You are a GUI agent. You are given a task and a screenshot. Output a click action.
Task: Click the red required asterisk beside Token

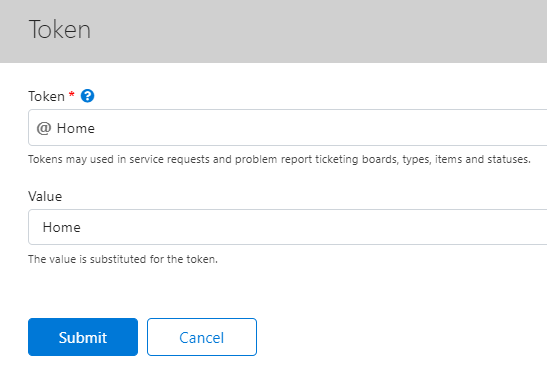tap(72, 94)
